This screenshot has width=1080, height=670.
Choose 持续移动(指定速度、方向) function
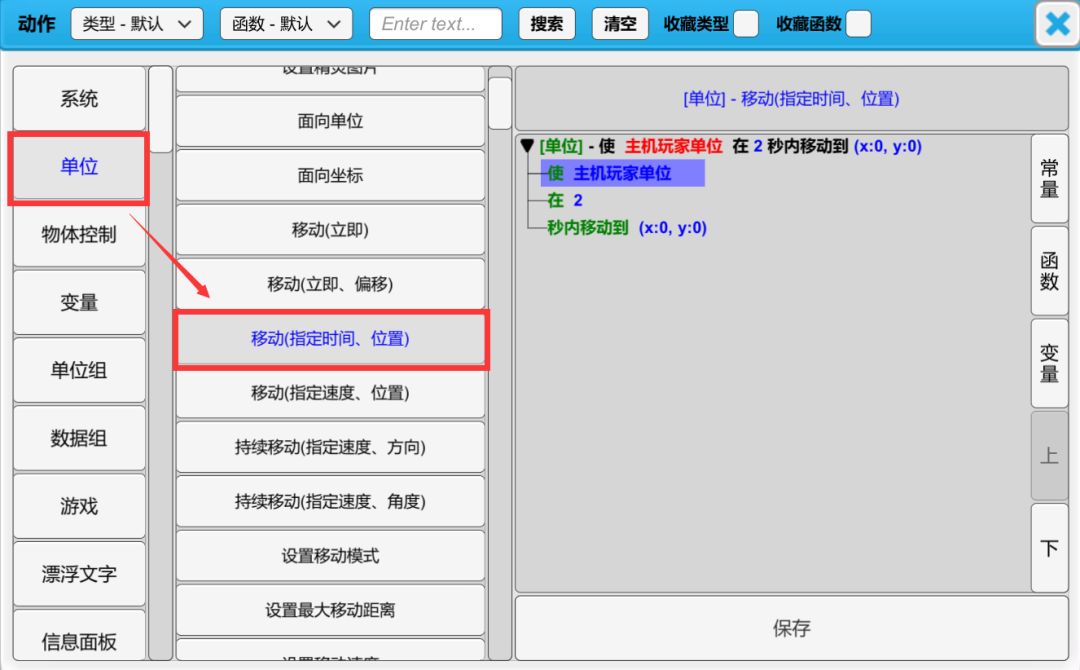pyautogui.click(x=330, y=447)
